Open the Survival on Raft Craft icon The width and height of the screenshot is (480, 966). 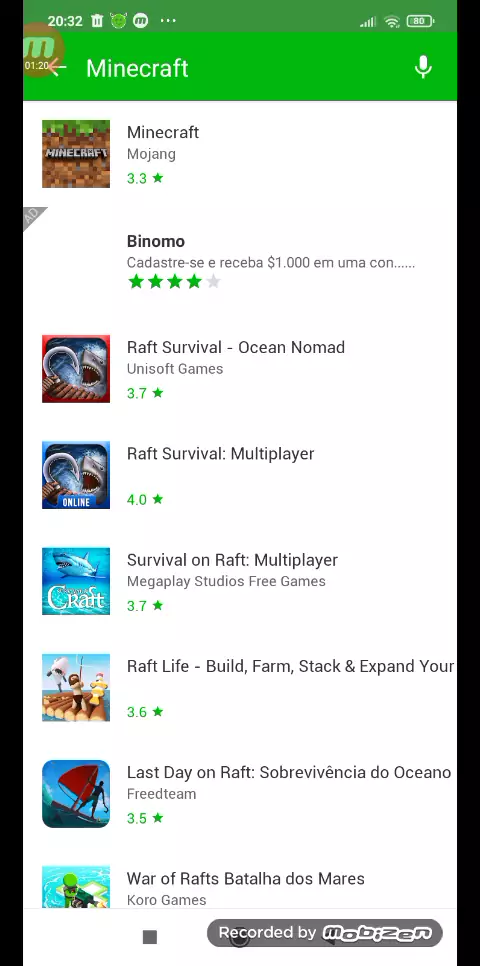76,581
